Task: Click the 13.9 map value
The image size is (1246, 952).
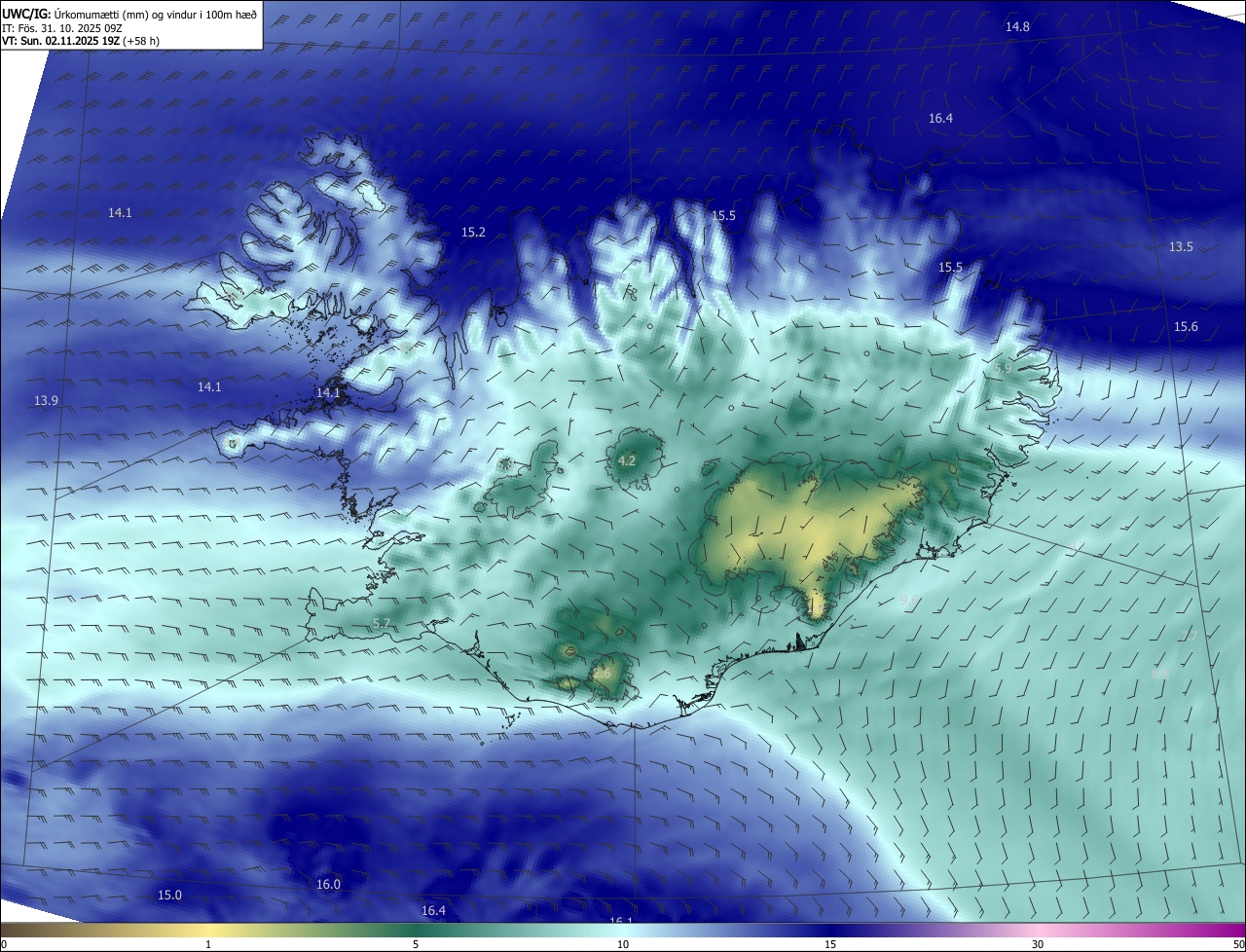Action: (x=46, y=400)
